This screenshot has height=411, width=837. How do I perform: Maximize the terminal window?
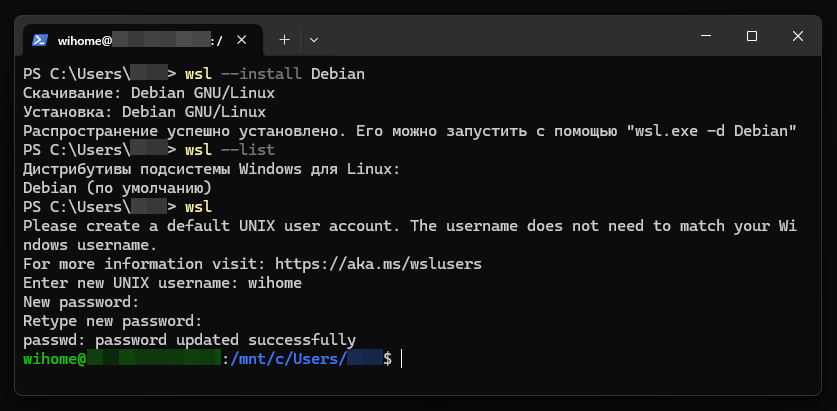[x=752, y=36]
